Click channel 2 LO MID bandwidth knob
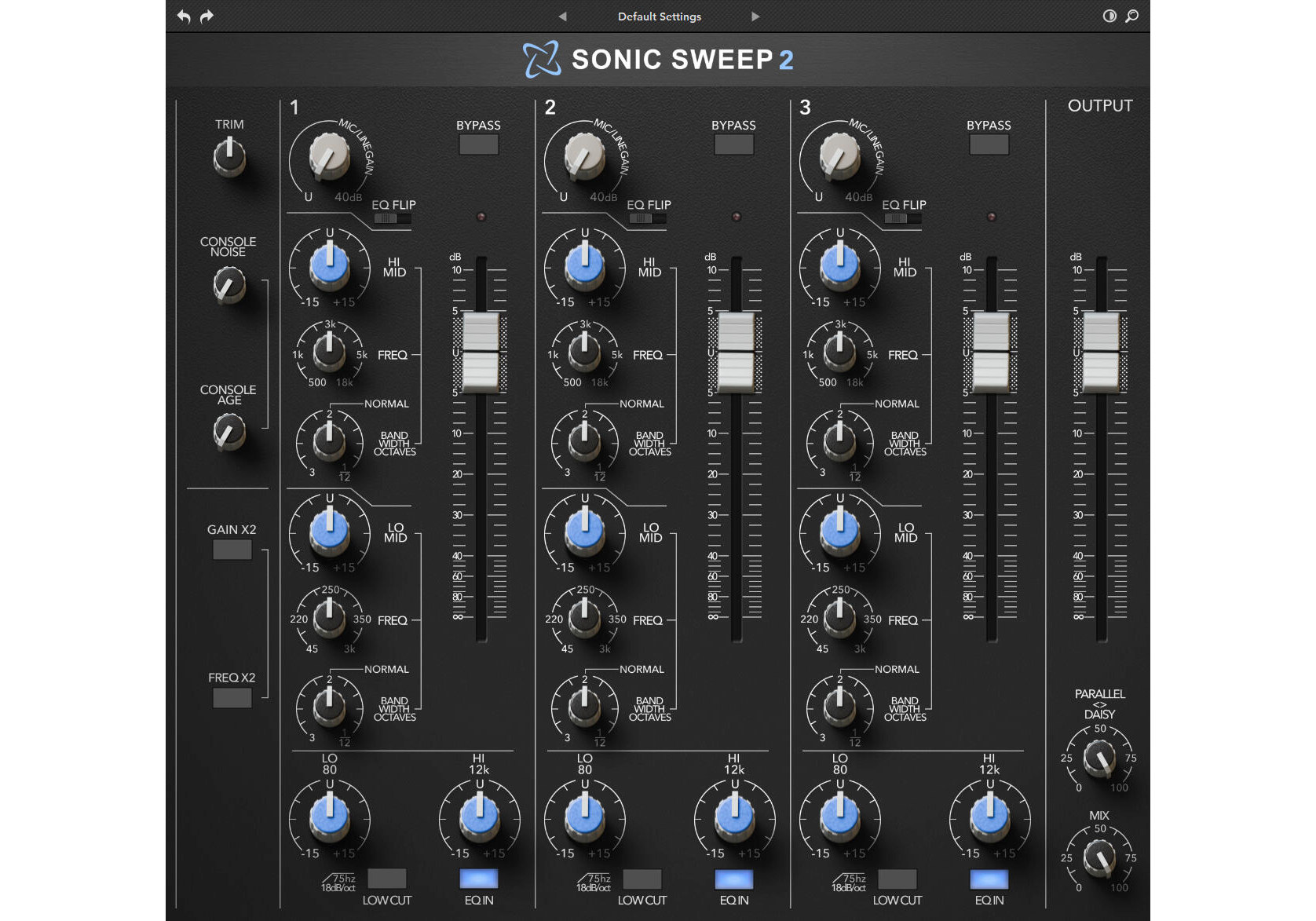The height and width of the screenshot is (921, 1316). 585,706
